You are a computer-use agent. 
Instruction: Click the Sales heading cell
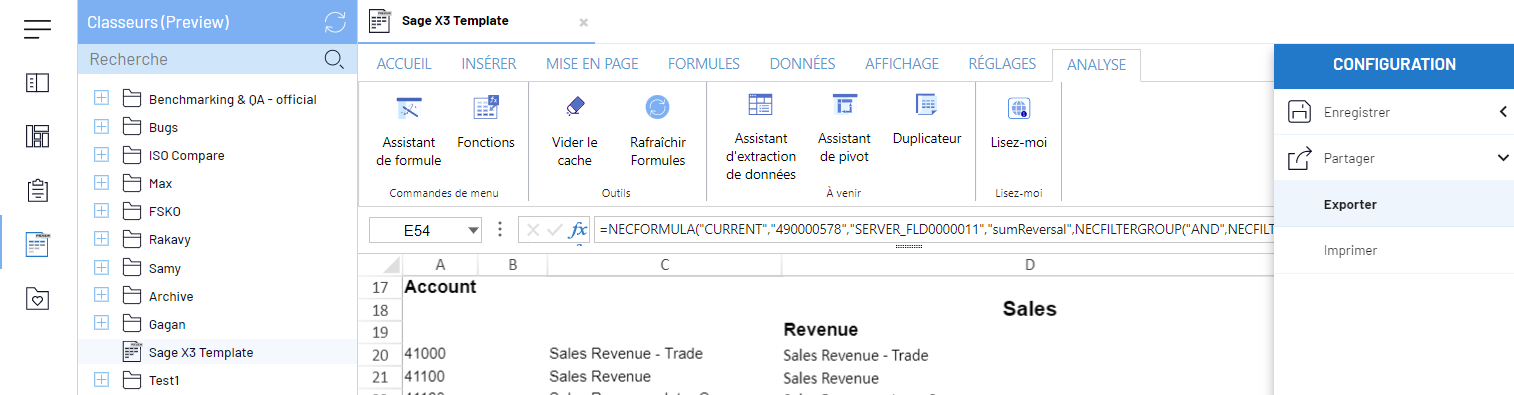[1029, 309]
